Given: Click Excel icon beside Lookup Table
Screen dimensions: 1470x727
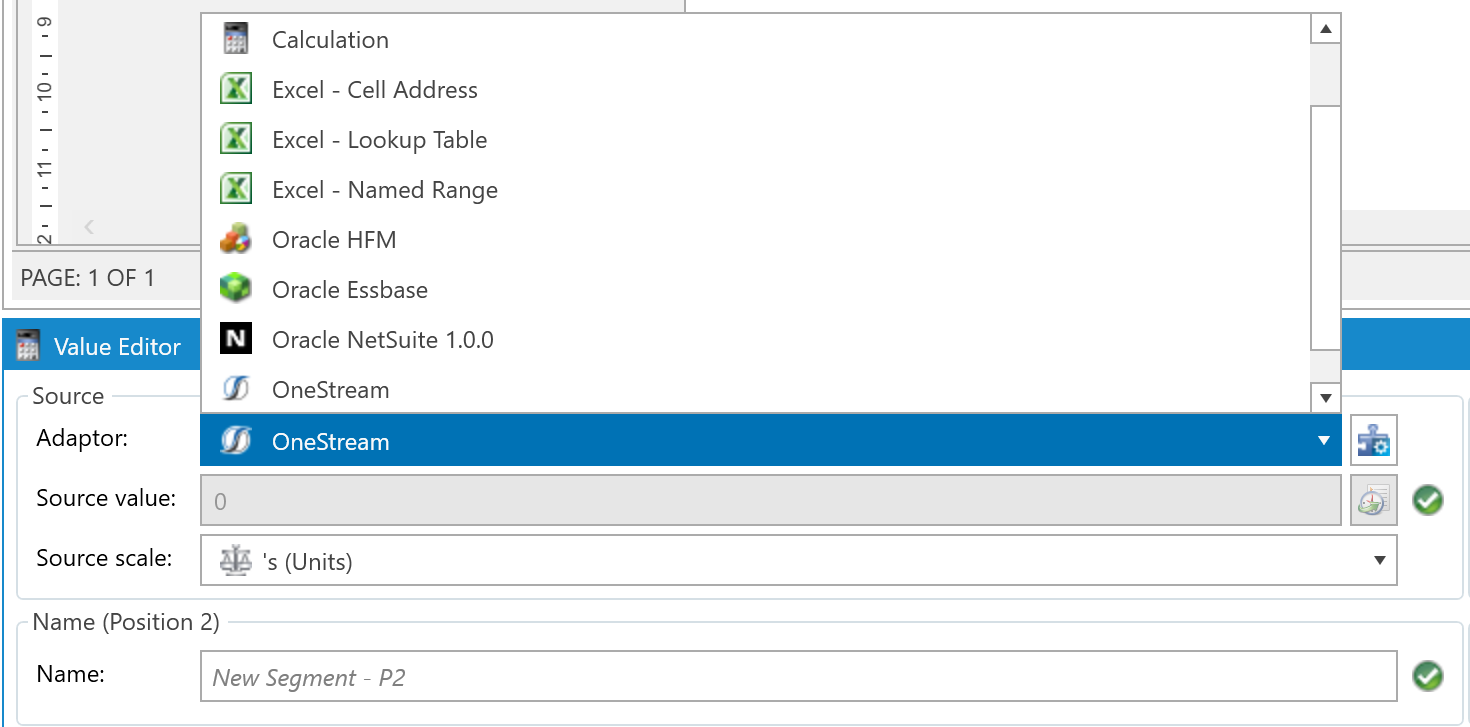Looking at the screenshot, I should click(x=235, y=140).
